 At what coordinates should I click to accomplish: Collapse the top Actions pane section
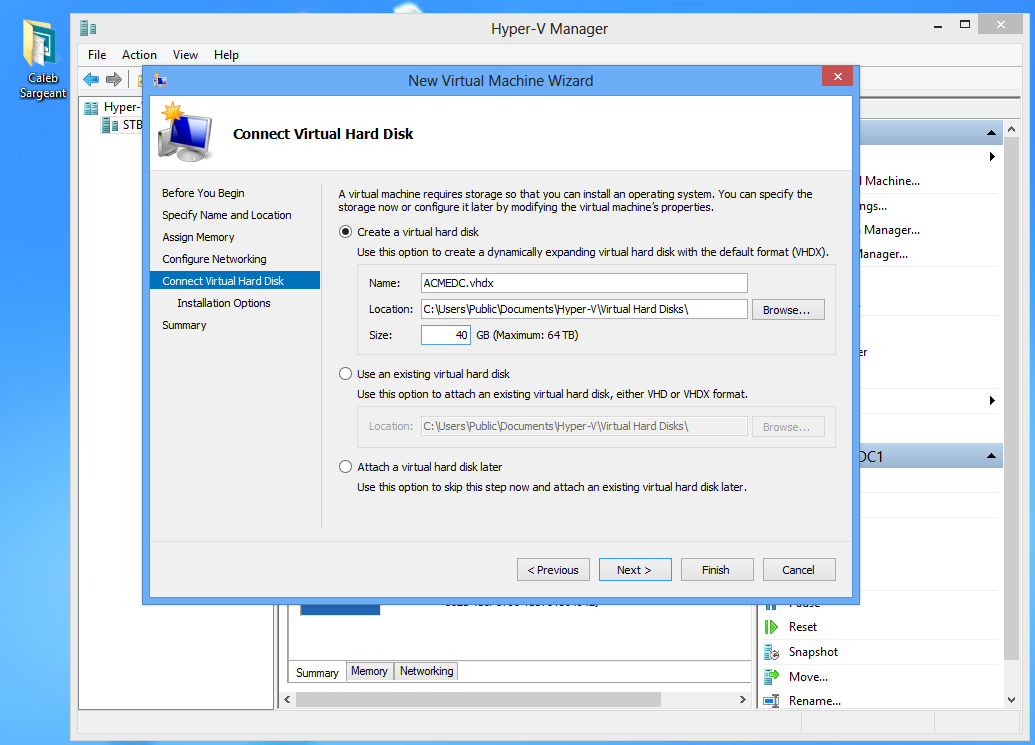tap(991, 133)
